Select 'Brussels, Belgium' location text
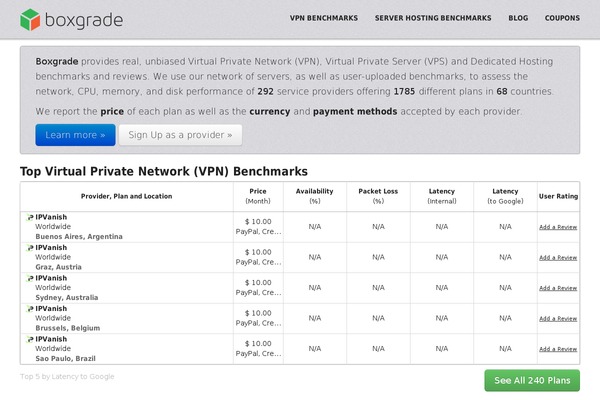 68,328
